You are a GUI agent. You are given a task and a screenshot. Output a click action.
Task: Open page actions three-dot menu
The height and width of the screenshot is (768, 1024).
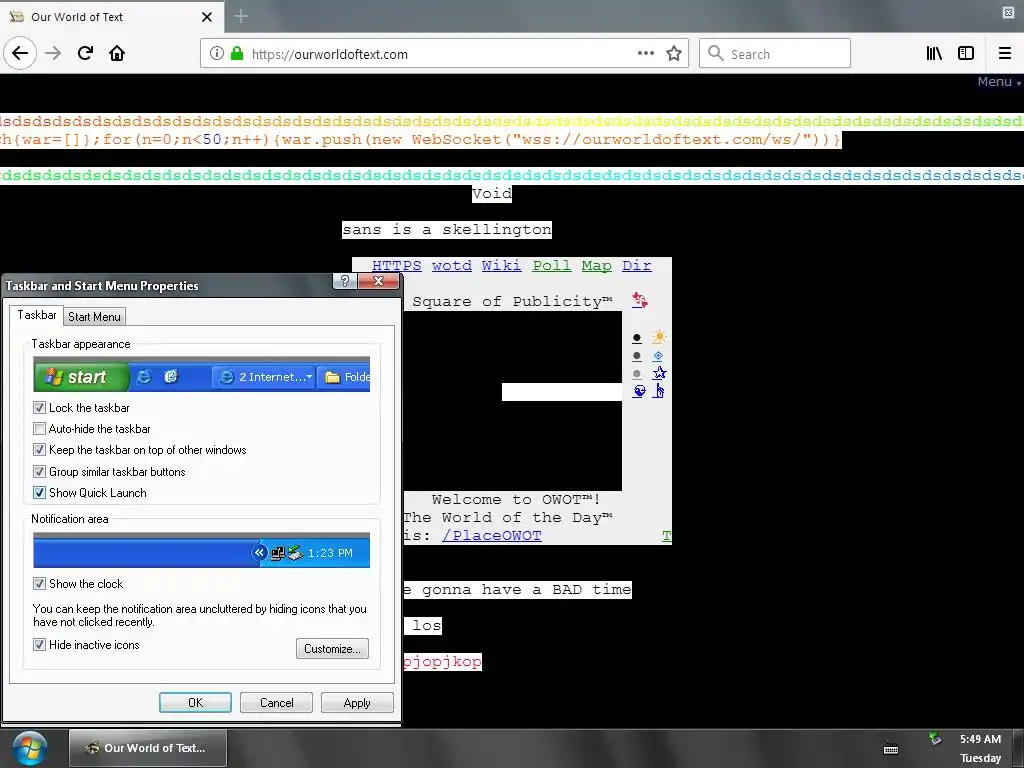645,54
